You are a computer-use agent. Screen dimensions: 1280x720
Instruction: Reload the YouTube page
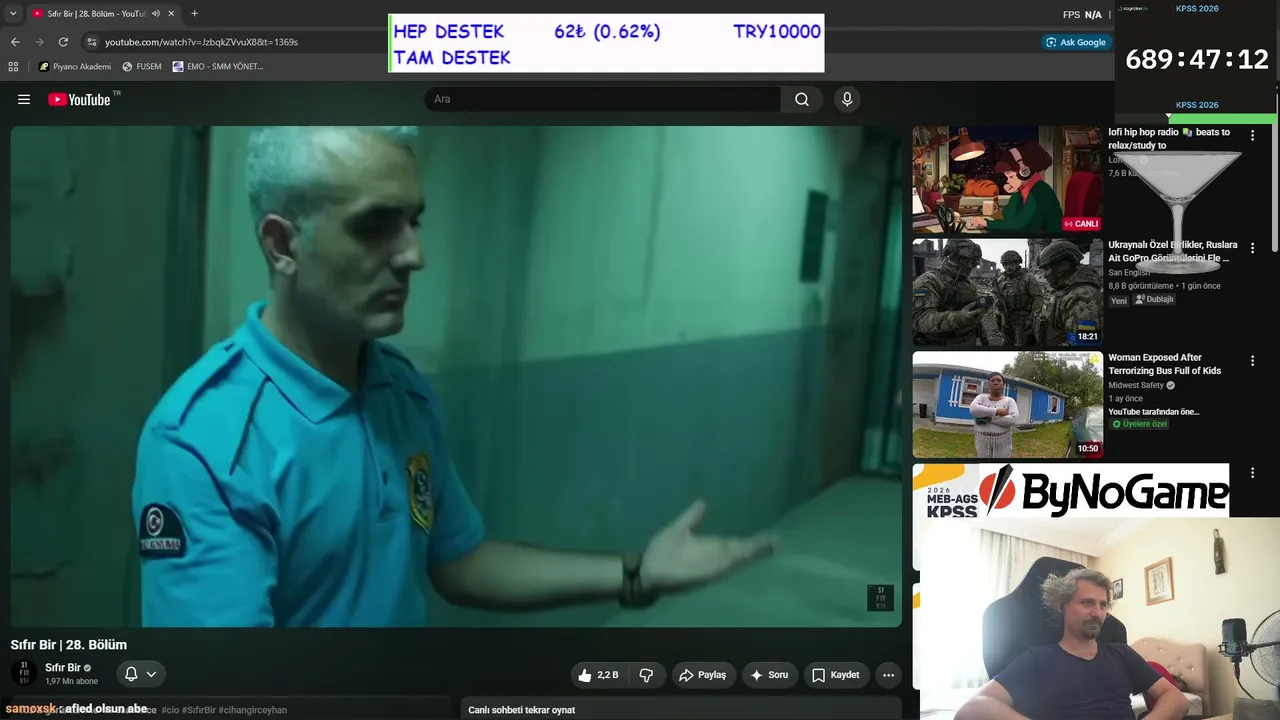(63, 42)
